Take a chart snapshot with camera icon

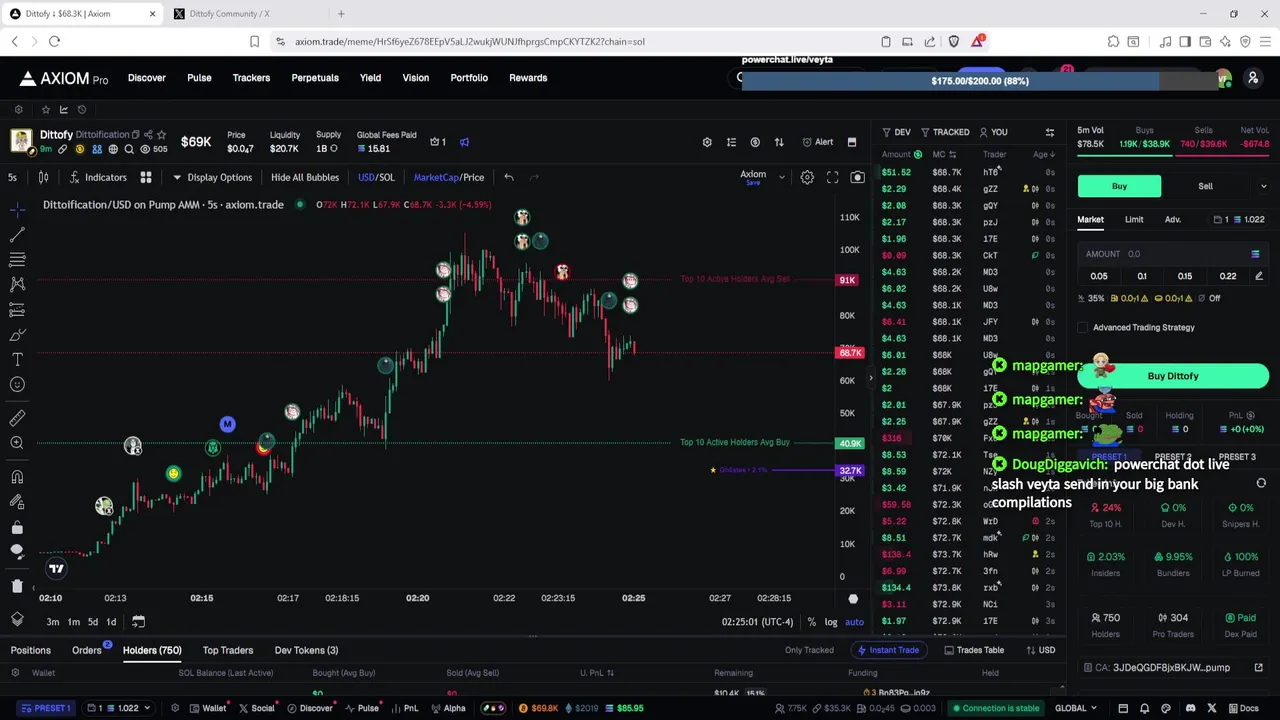pyautogui.click(x=857, y=177)
